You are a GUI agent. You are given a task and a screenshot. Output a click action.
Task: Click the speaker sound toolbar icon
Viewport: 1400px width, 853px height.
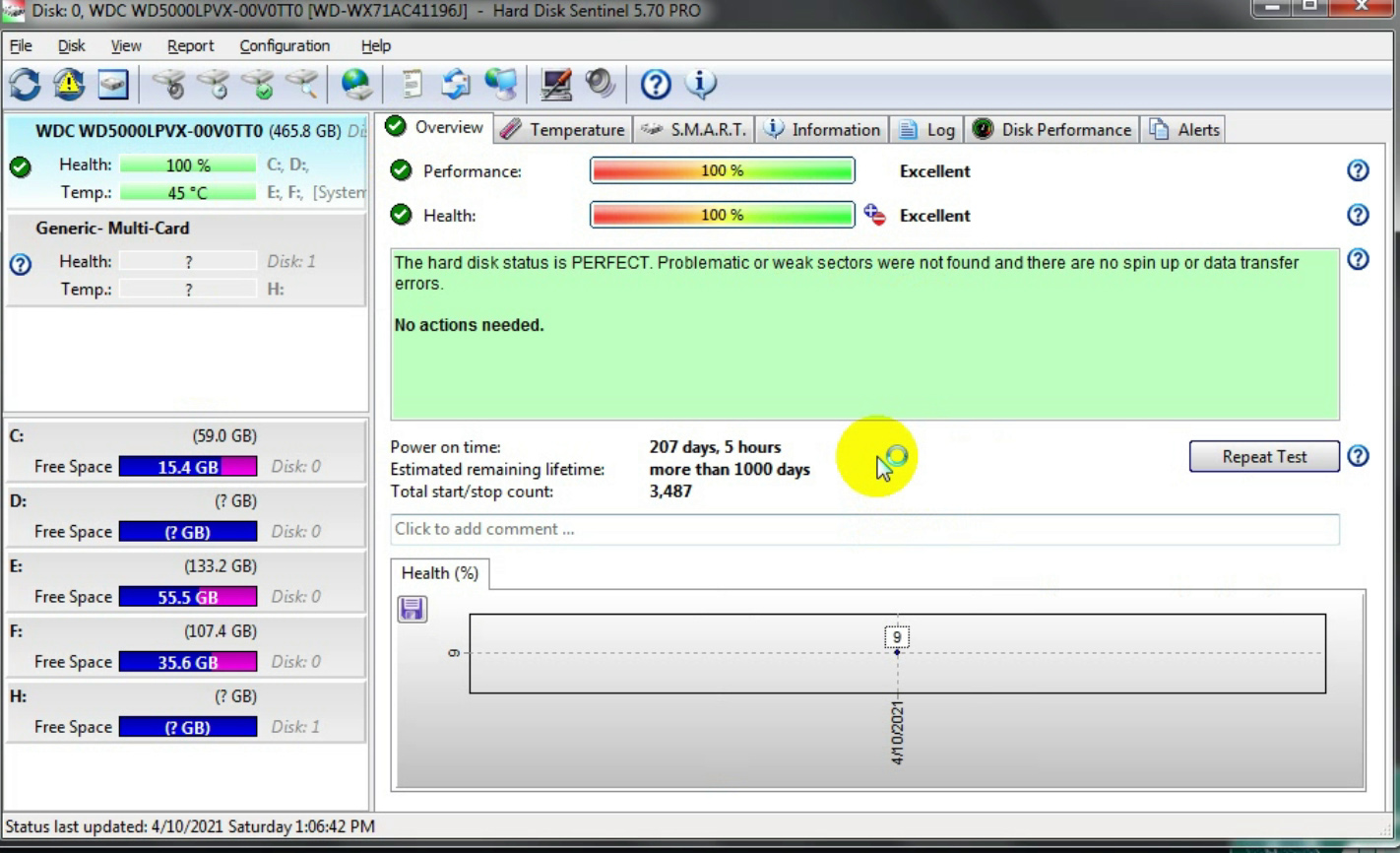[x=600, y=85]
